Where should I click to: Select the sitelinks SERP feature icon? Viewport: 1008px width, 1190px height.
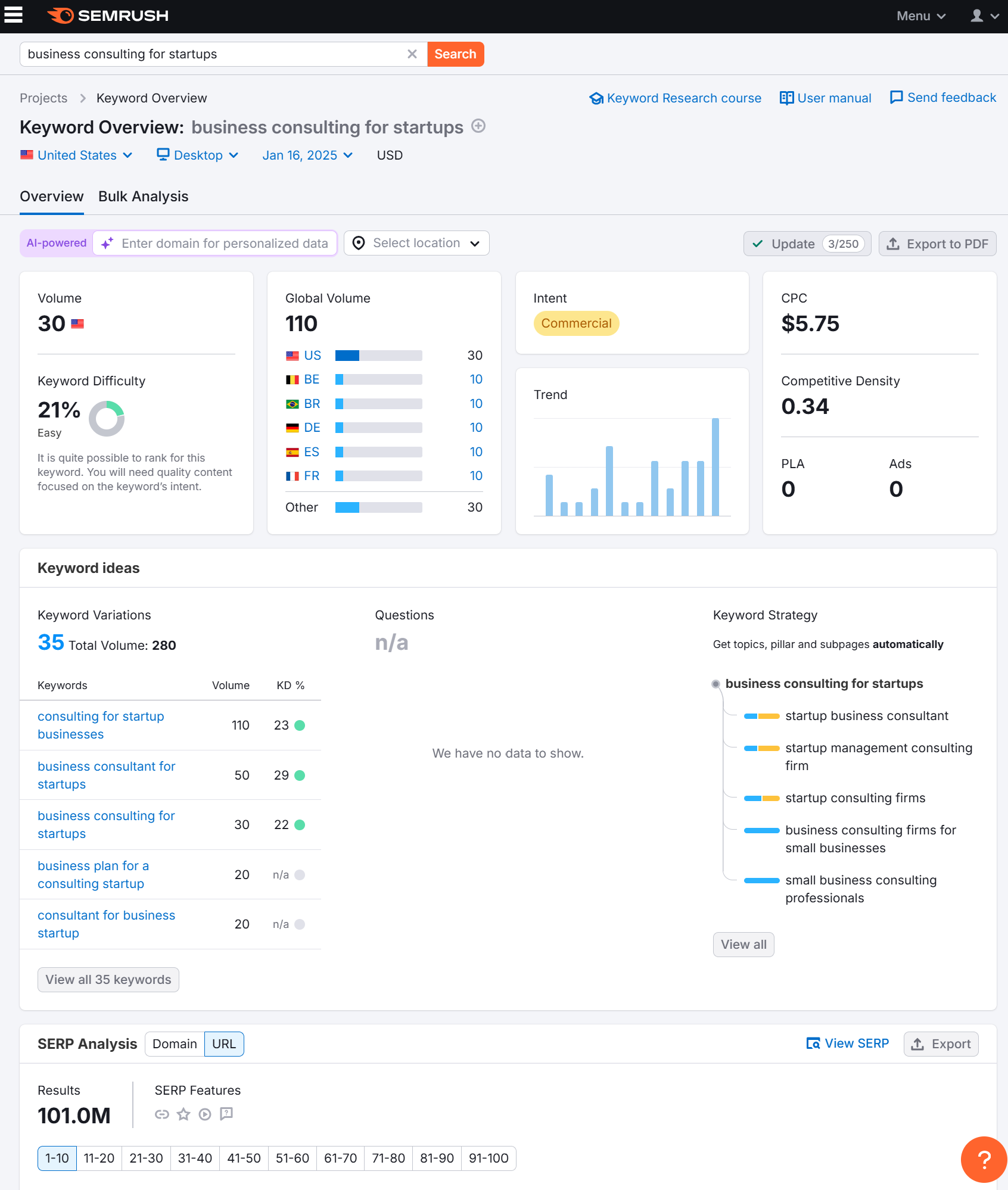[162, 1114]
